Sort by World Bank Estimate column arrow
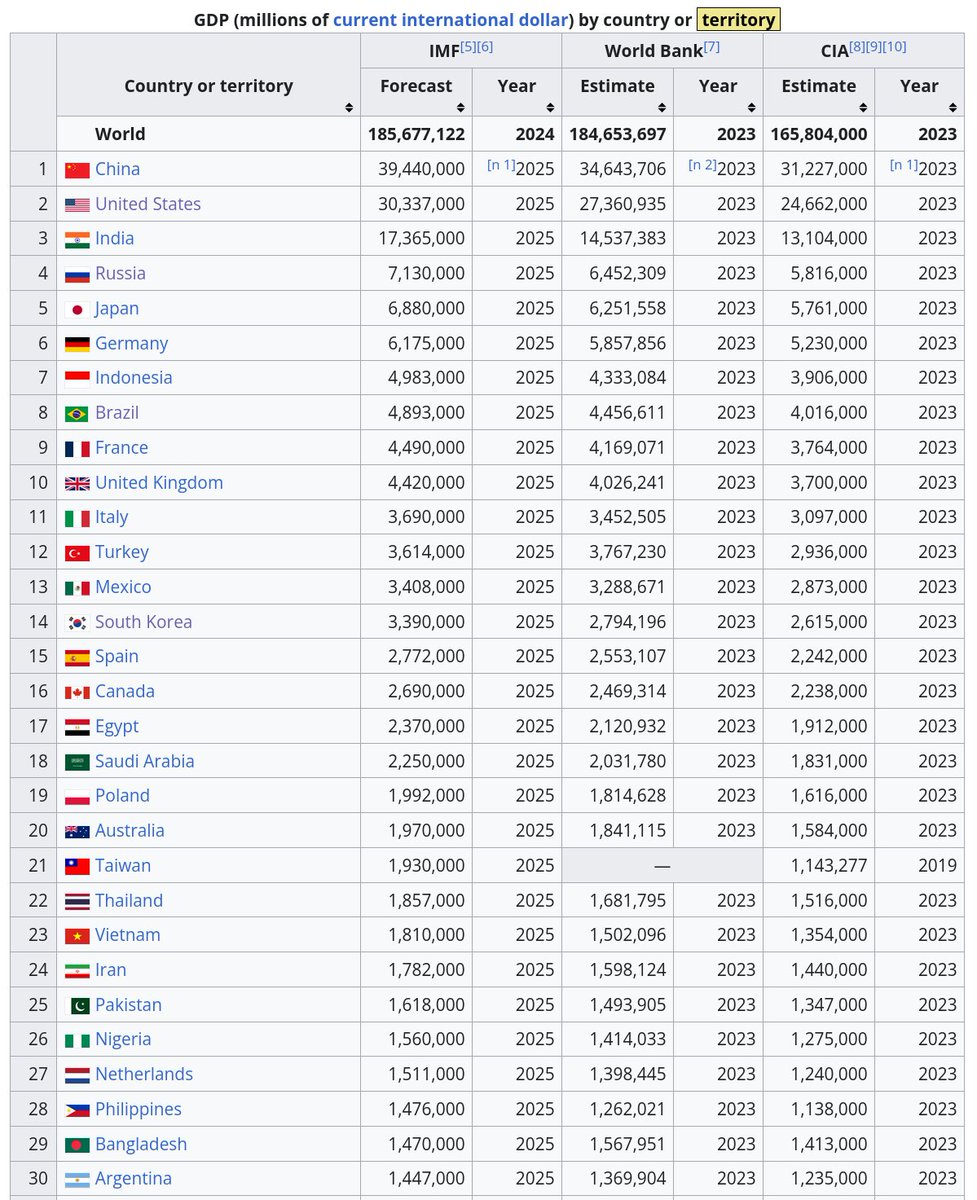 coord(662,107)
